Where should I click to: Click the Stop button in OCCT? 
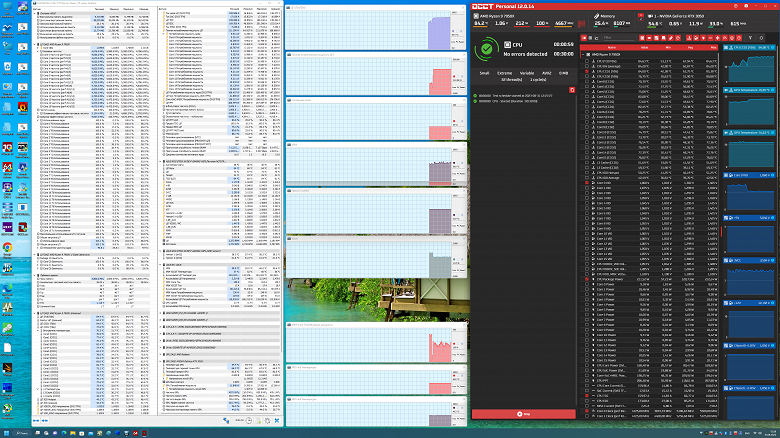(523, 413)
